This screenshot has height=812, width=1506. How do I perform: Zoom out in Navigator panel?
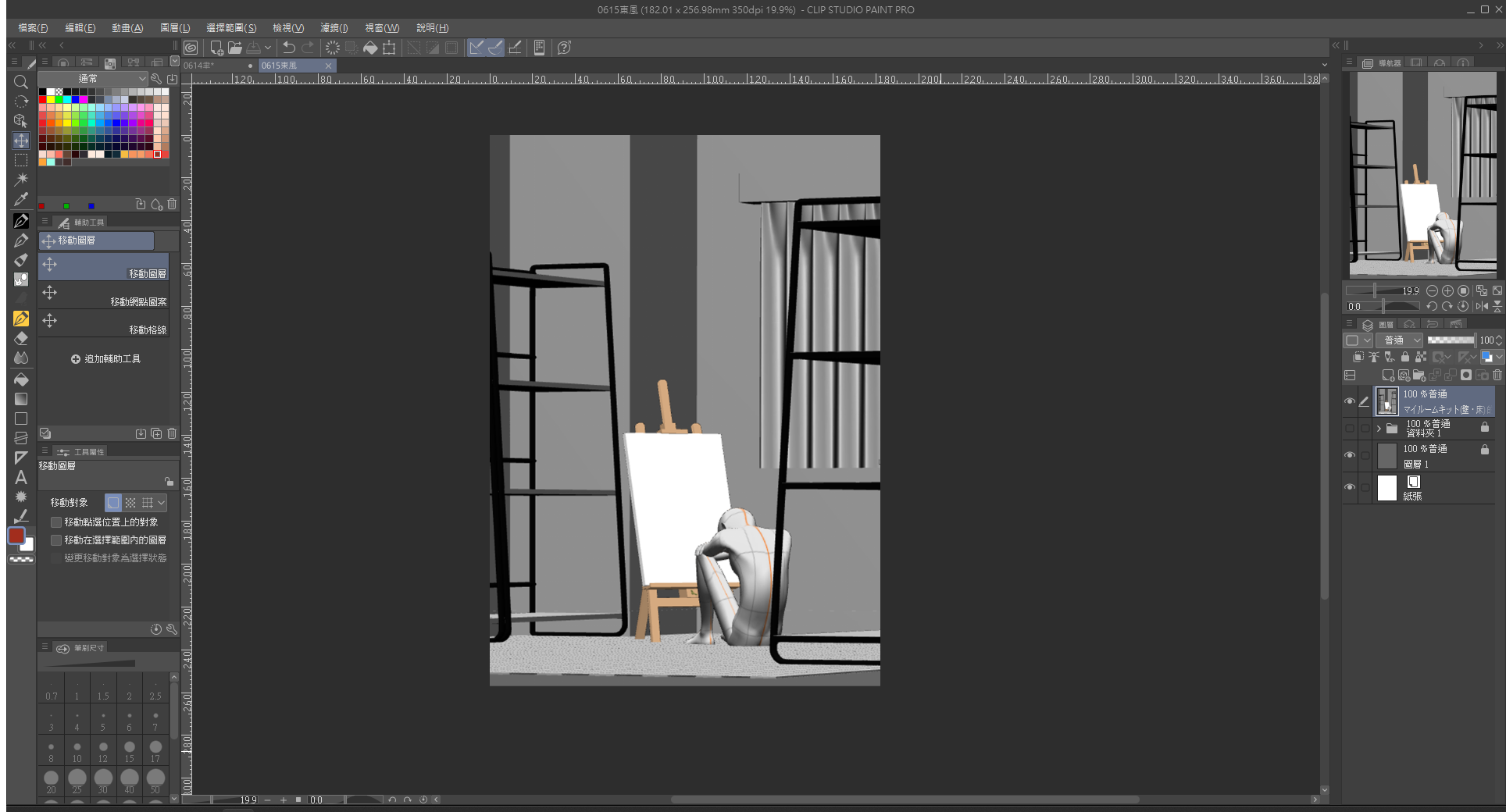[1432, 290]
